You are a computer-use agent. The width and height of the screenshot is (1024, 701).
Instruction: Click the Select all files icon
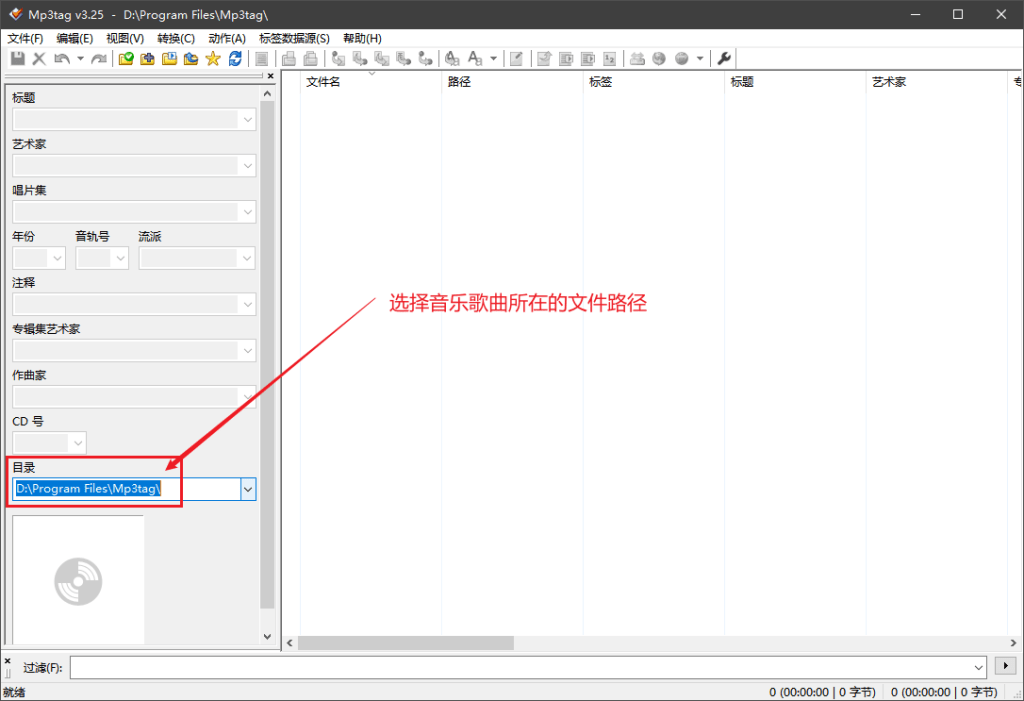[x=261, y=59]
